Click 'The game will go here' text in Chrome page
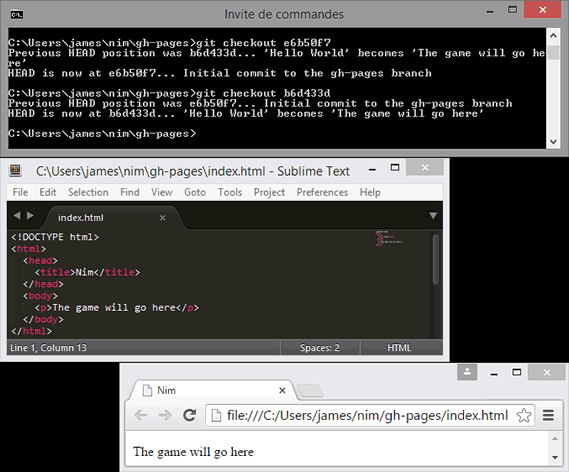The height and width of the screenshot is (472, 569). coord(193,452)
